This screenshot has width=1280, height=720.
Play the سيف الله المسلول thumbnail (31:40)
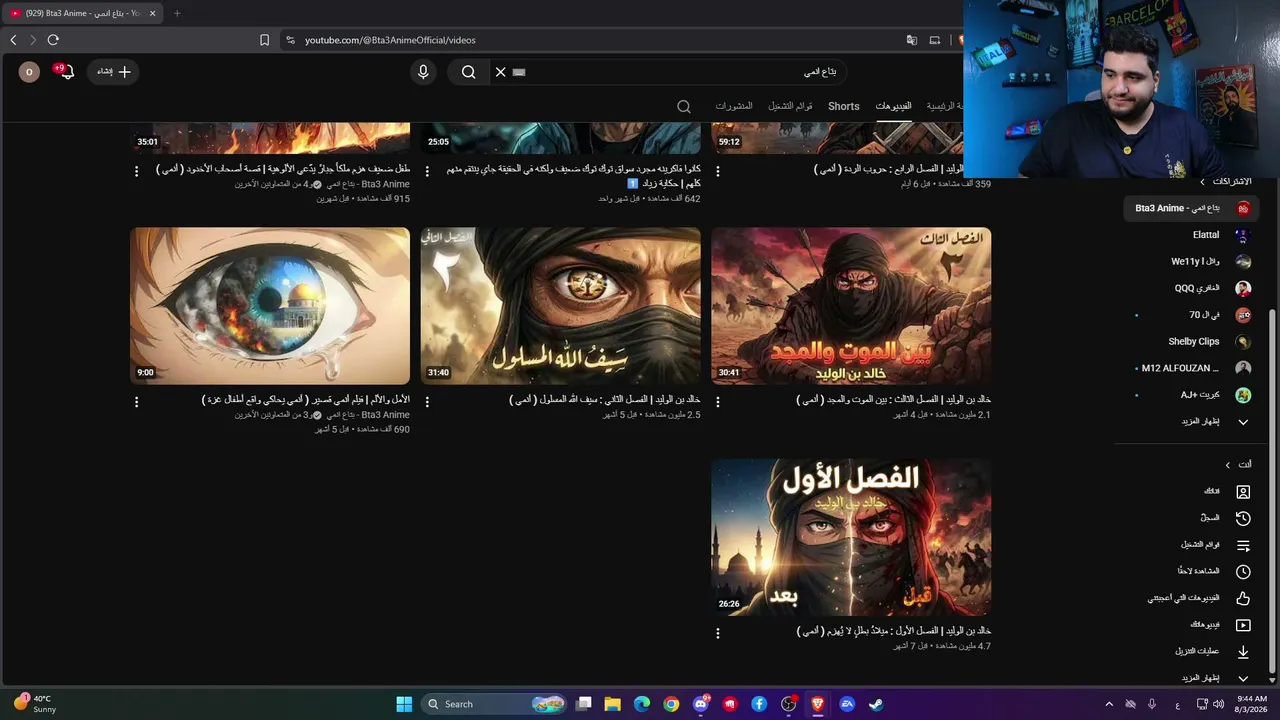pos(560,306)
